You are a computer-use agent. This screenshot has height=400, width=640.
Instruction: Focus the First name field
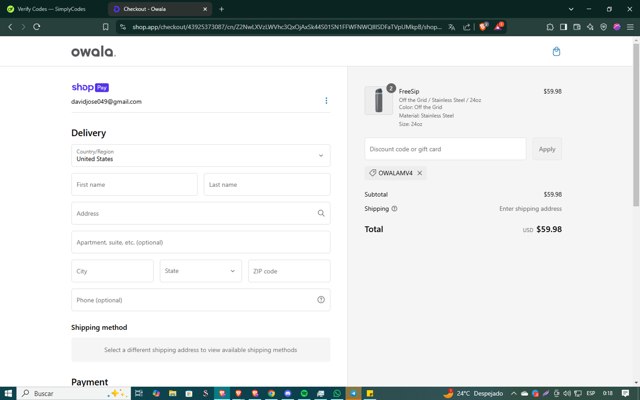[x=134, y=184]
